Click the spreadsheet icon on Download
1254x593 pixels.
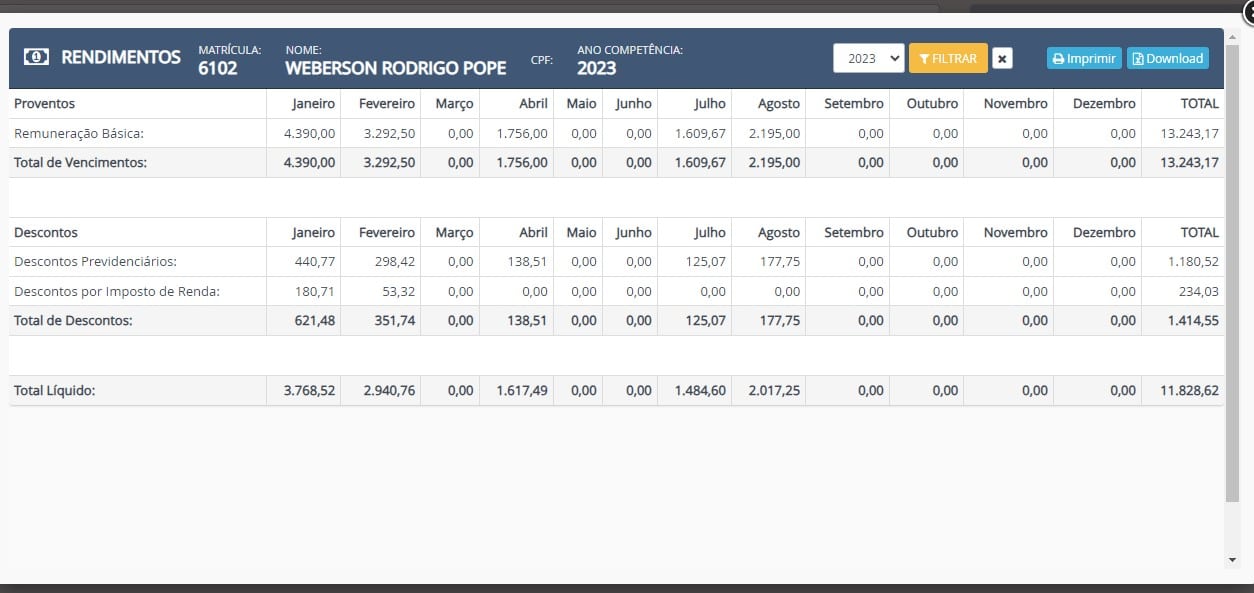[1138, 59]
